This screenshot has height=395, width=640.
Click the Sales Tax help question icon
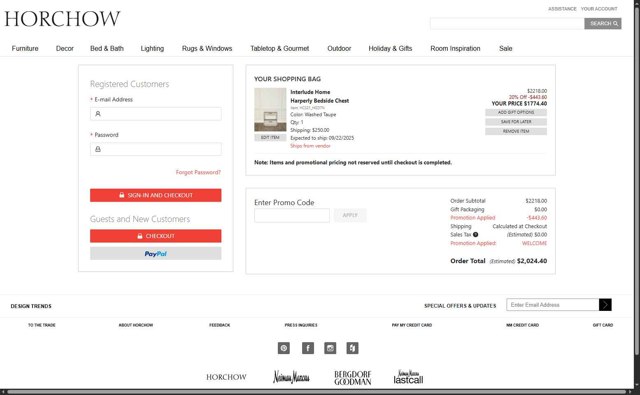point(476,235)
